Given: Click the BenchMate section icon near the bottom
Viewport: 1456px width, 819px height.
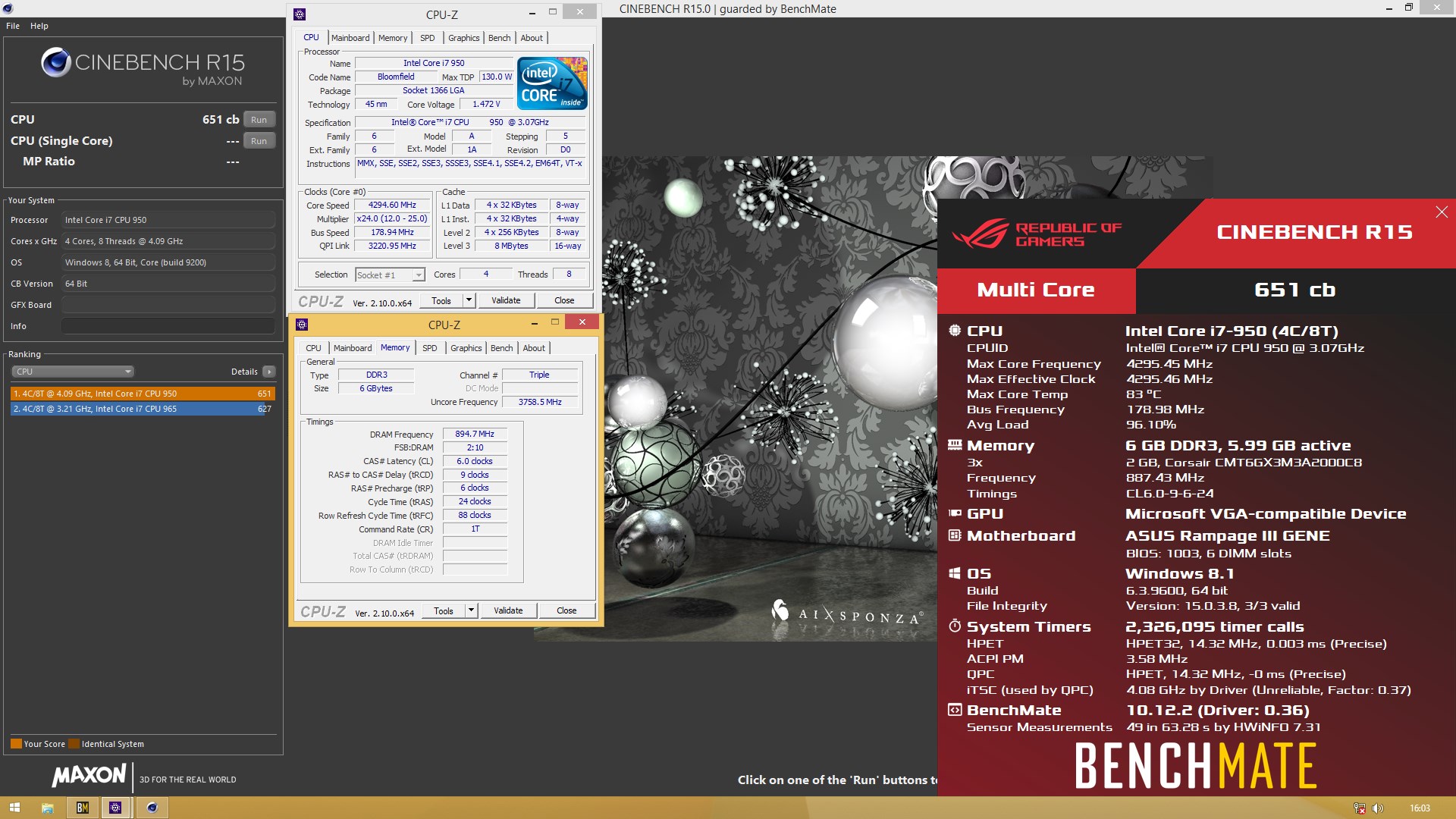Looking at the screenshot, I should pyautogui.click(x=955, y=710).
